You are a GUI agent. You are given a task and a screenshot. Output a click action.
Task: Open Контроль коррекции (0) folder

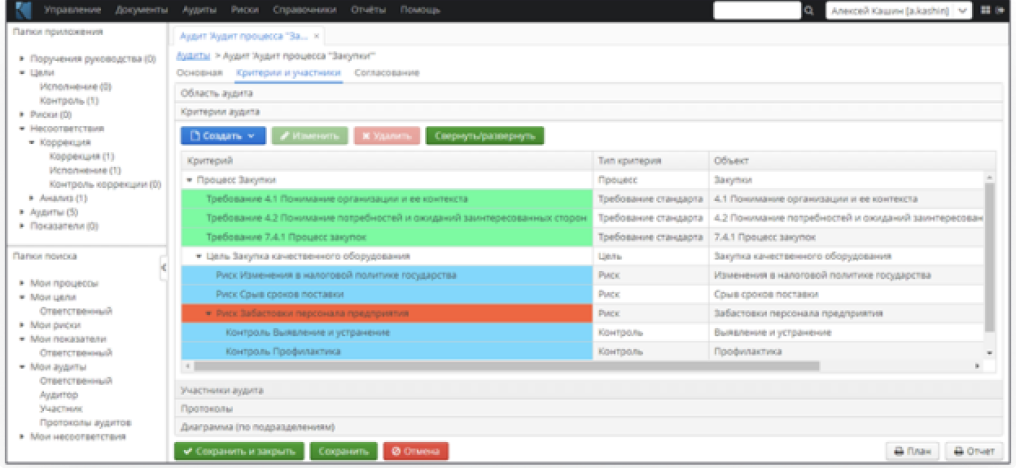point(105,184)
